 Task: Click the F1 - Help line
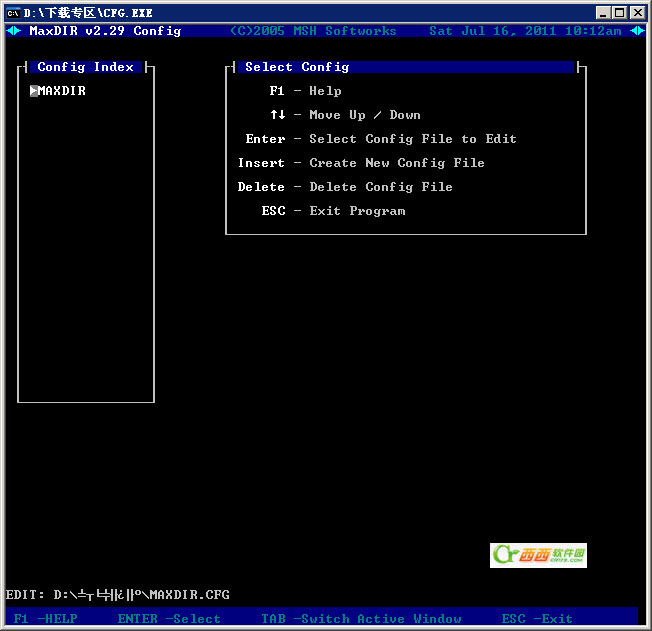coord(305,91)
